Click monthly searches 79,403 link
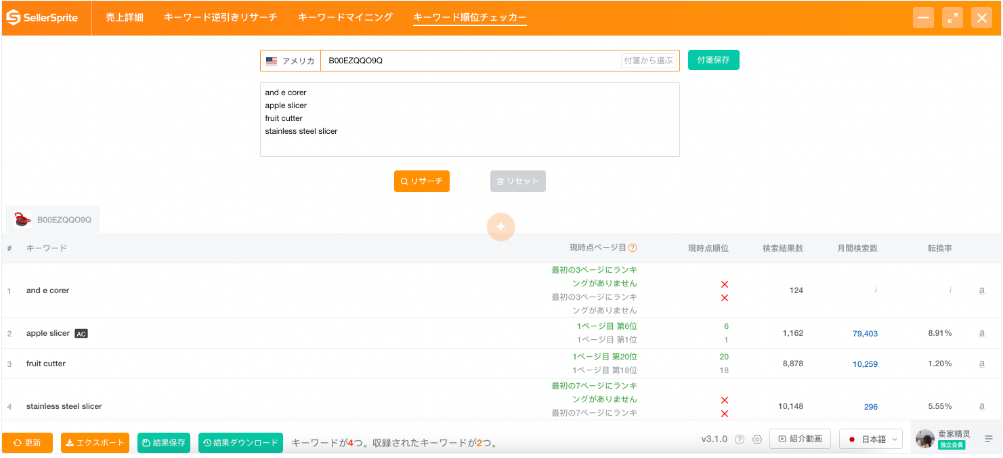 [864, 333]
